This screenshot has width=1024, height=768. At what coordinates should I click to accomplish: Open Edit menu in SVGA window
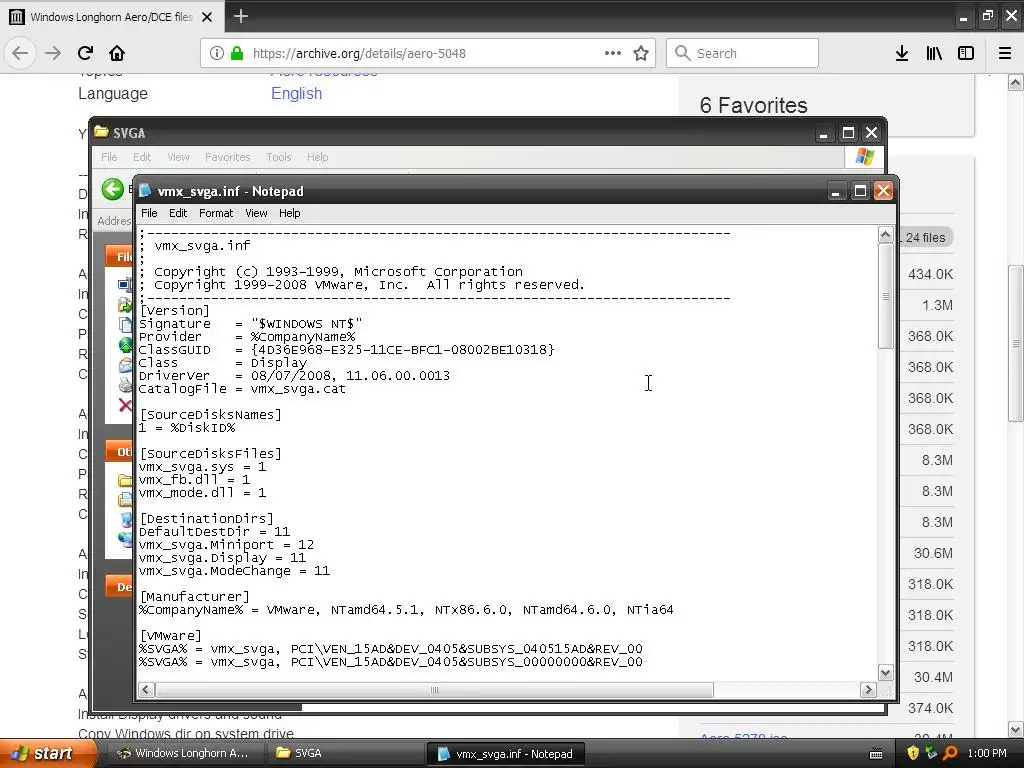[x=142, y=157]
